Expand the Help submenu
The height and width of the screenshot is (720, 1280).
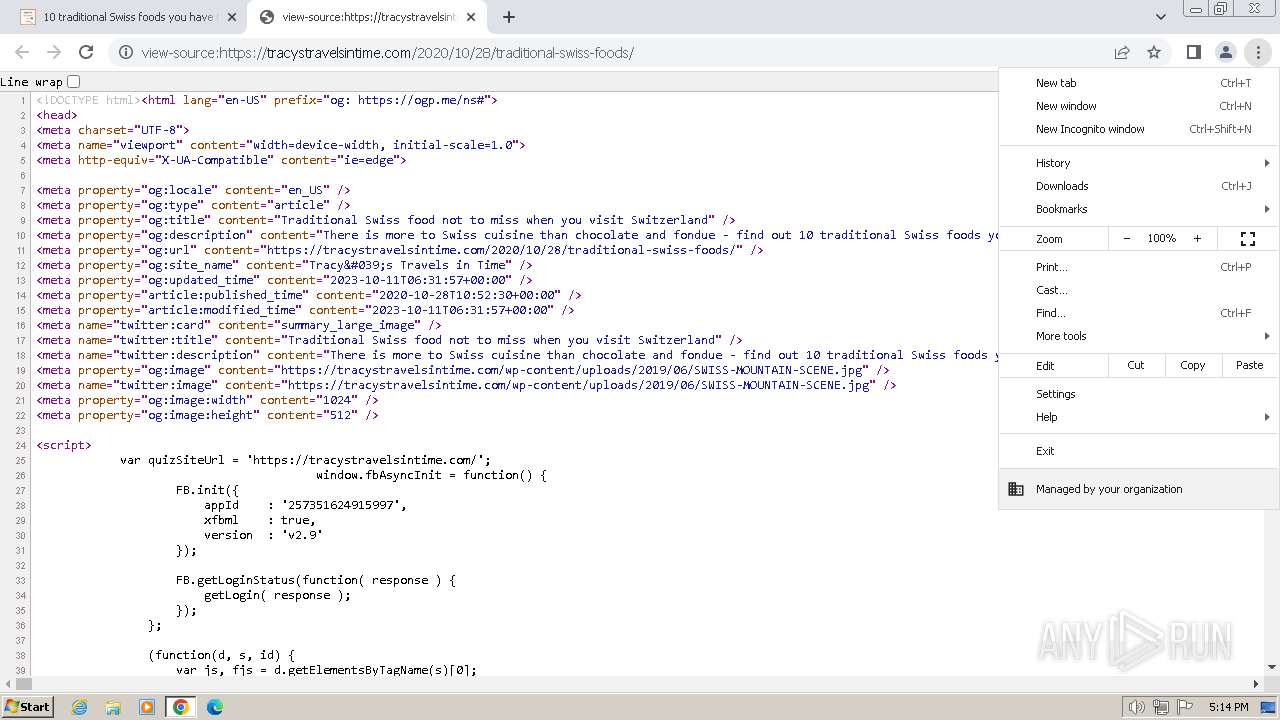coord(1139,417)
